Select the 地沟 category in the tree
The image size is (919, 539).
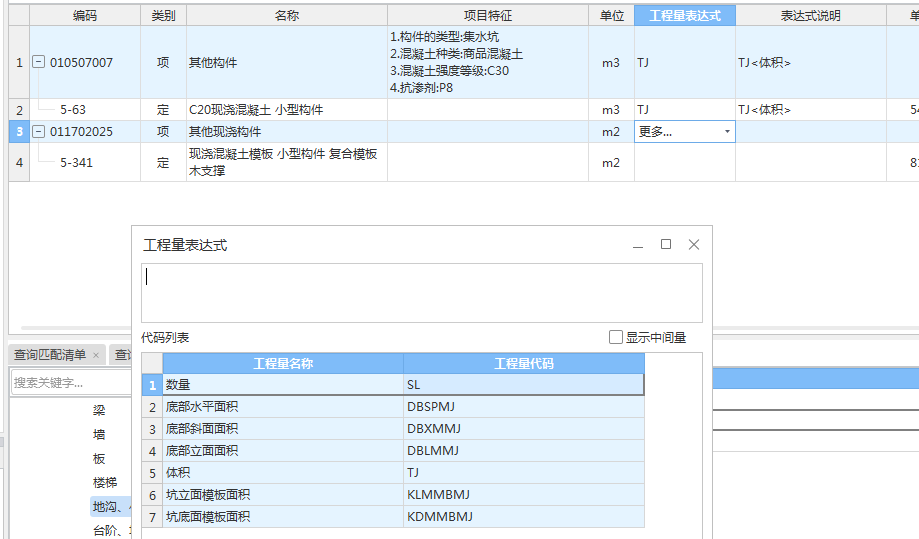click(111, 506)
